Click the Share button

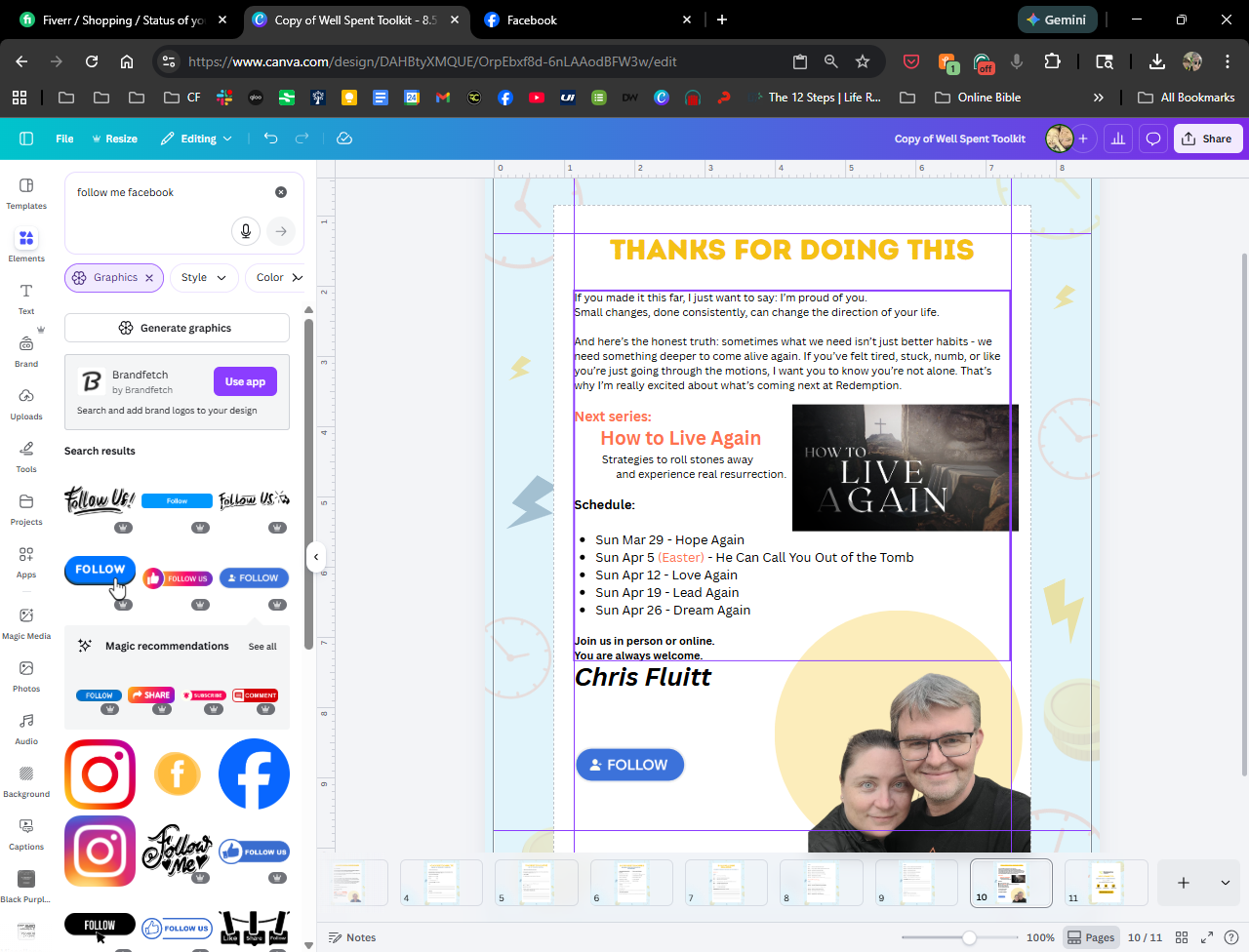point(1207,139)
